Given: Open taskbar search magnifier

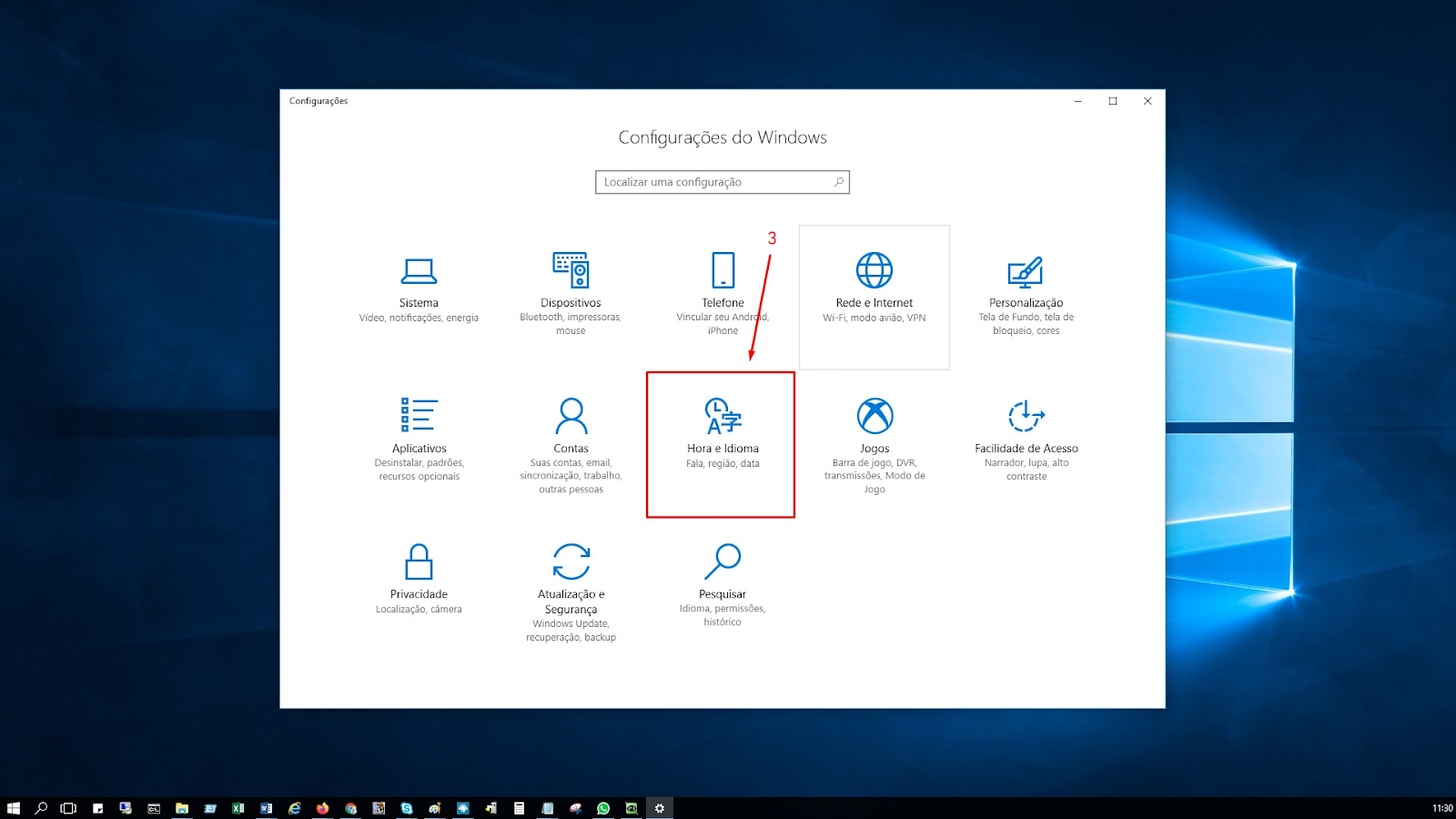Looking at the screenshot, I should click(x=41, y=808).
